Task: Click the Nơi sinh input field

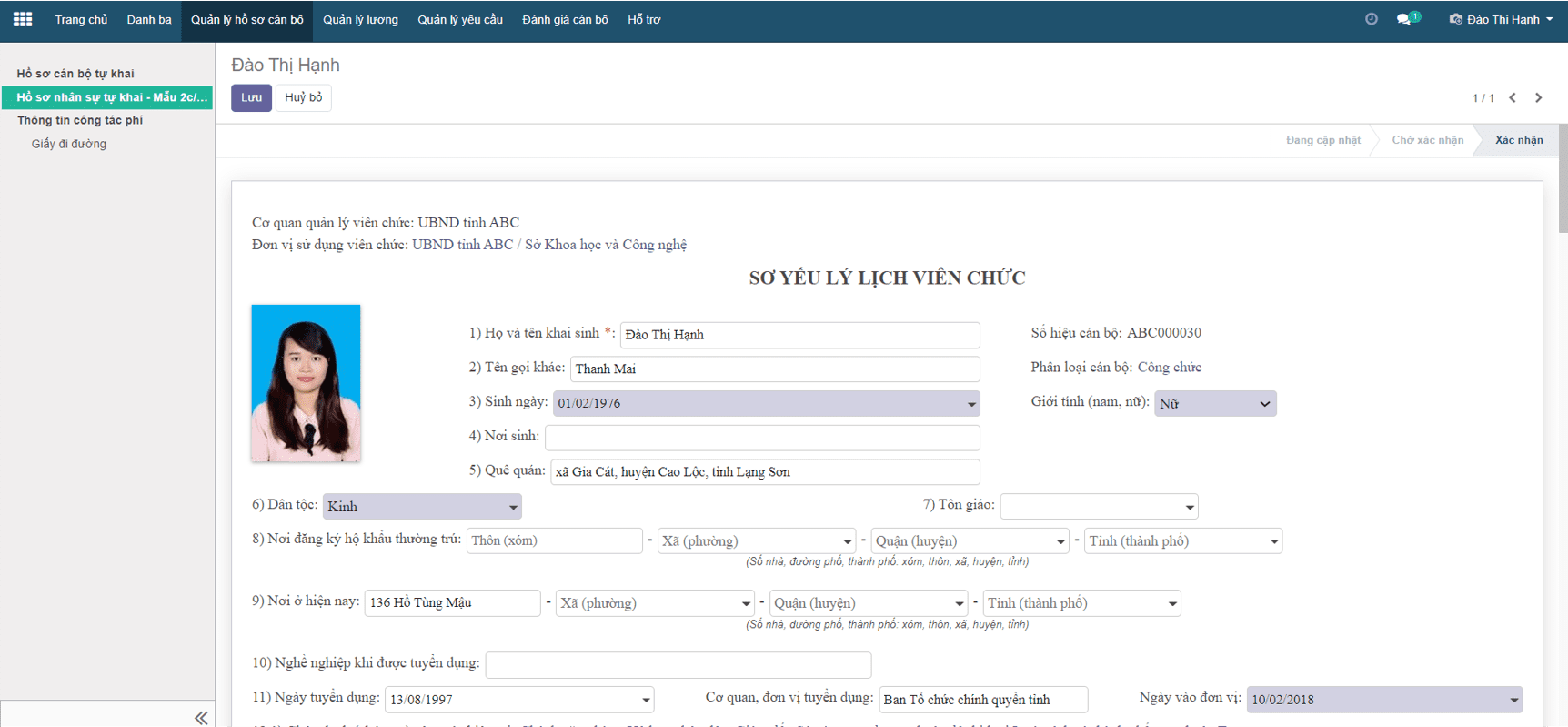Action: tap(762, 437)
